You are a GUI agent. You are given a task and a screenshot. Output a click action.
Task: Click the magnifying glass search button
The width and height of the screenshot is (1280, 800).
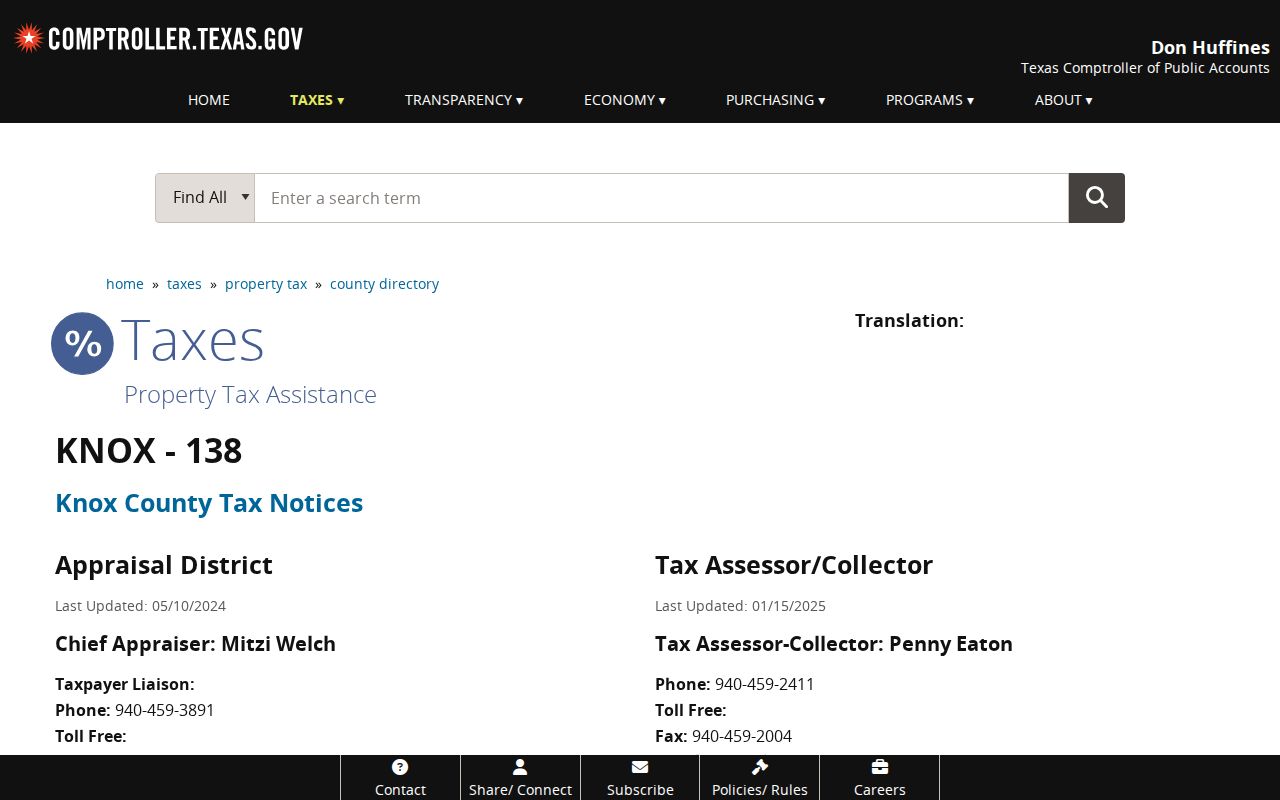[x=1097, y=198]
